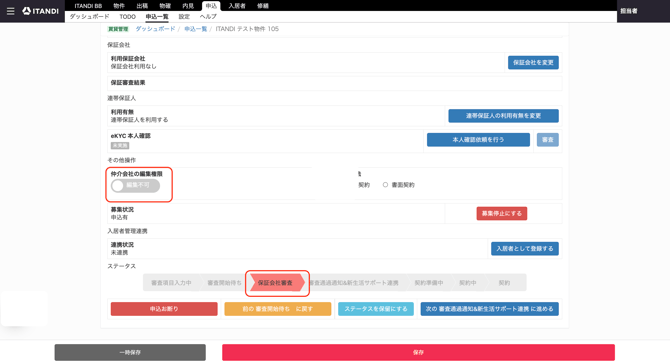
Task: Select the 契約中 status step
Action: (467, 283)
